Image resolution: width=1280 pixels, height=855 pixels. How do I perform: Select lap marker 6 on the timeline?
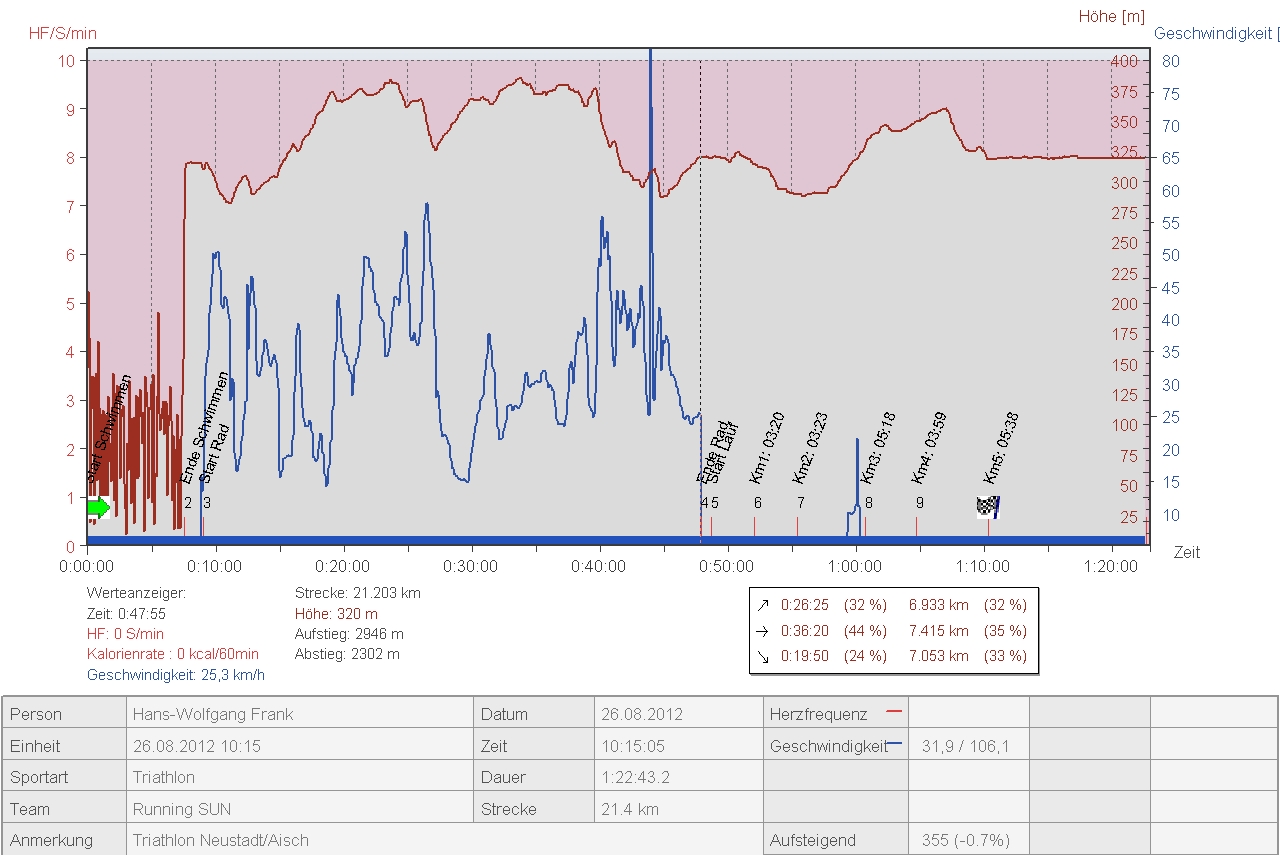[x=758, y=504]
